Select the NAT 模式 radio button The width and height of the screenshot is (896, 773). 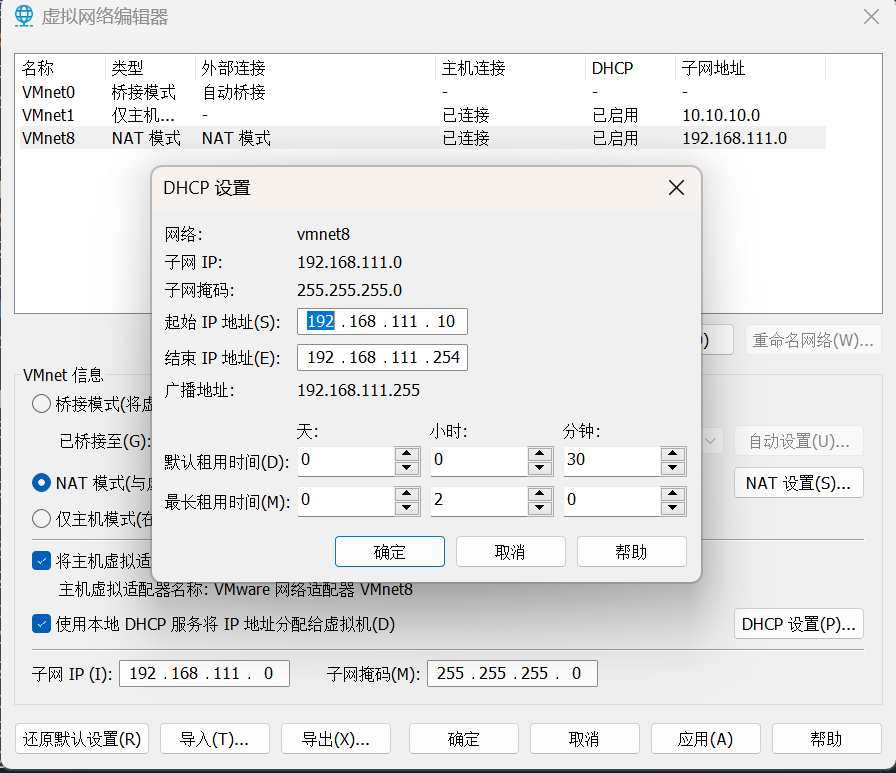[42, 483]
